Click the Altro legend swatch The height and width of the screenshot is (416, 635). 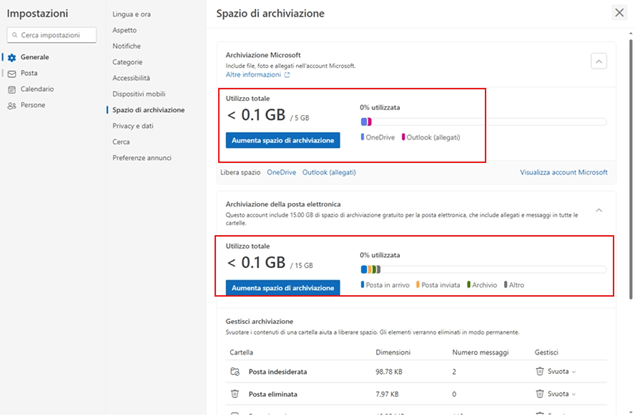(505, 285)
